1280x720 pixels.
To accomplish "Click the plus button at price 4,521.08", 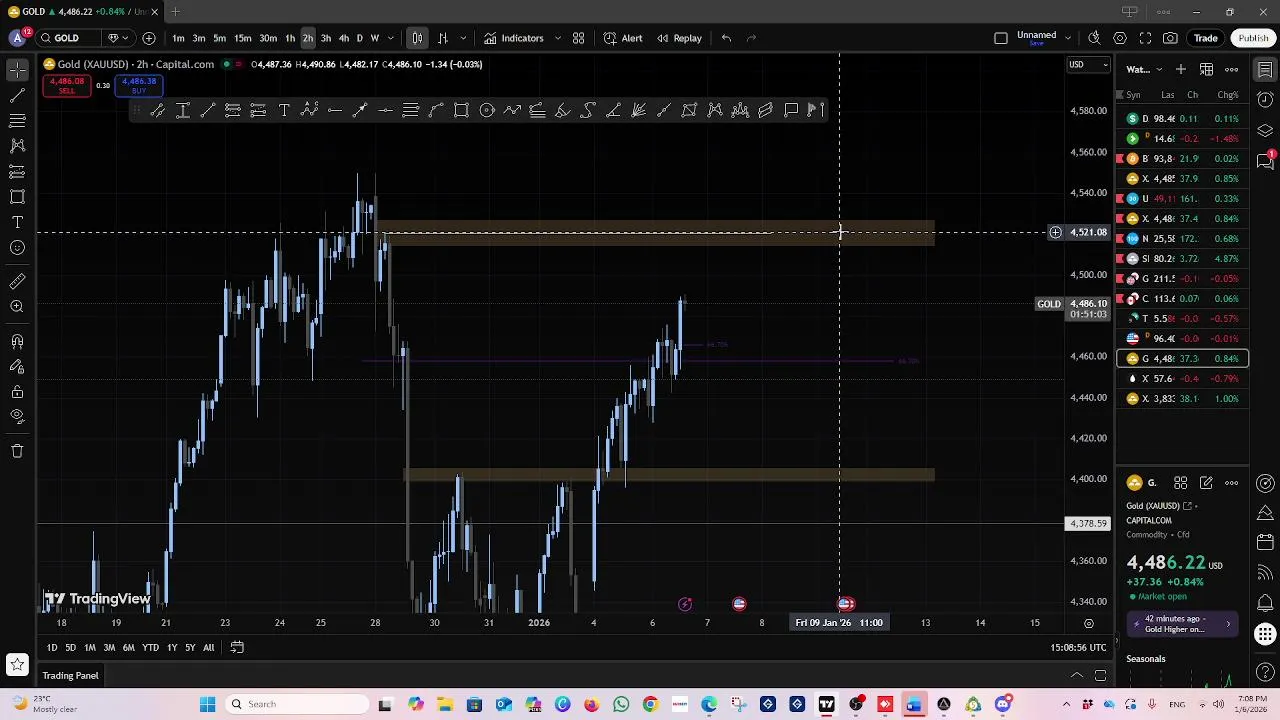I will tap(1055, 232).
